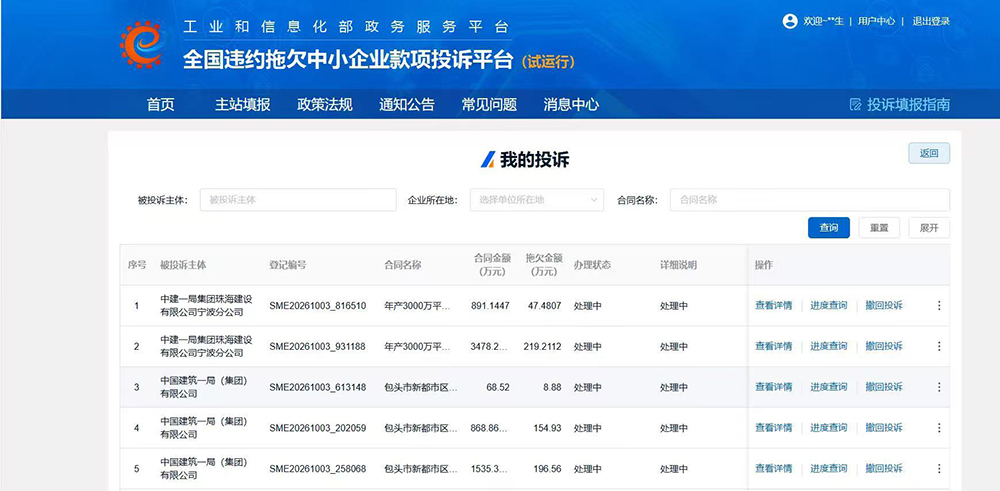Click 撤回投诉 for SME20261003_258068

pos(884,469)
